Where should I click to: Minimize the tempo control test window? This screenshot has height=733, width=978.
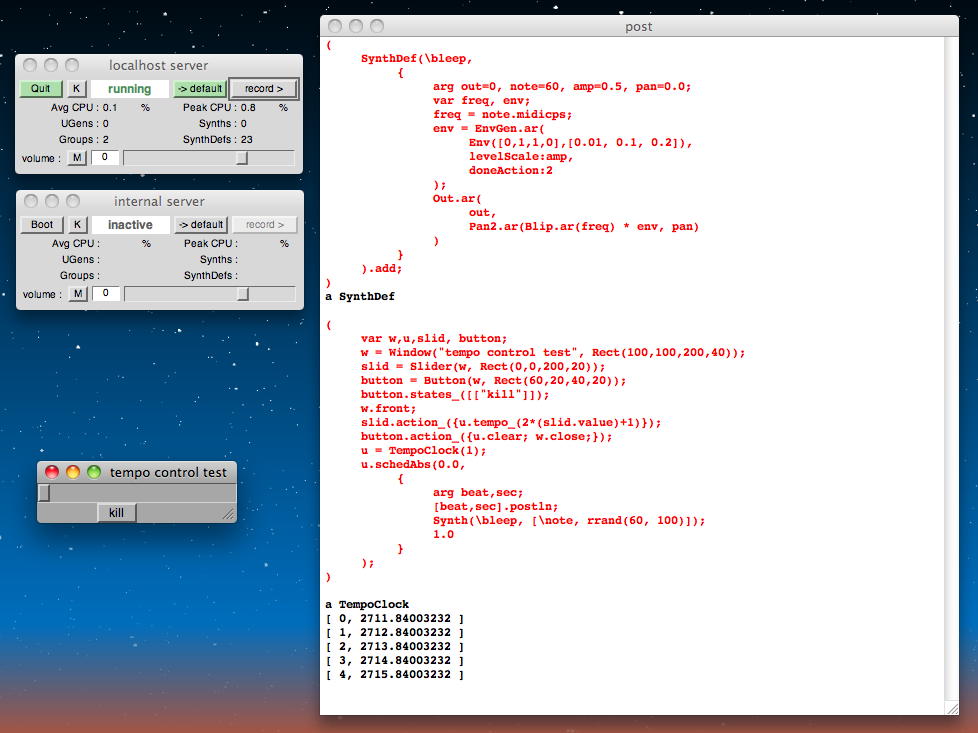point(73,472)
